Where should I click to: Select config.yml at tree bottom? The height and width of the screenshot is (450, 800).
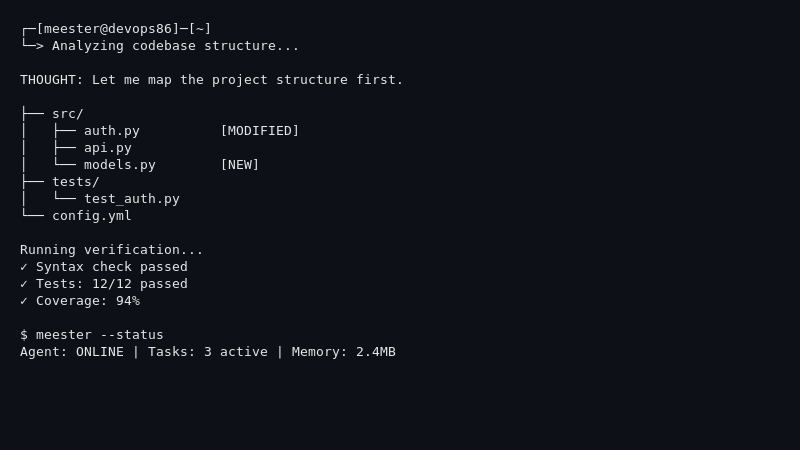pyautogui.click(x=92, y=216)
